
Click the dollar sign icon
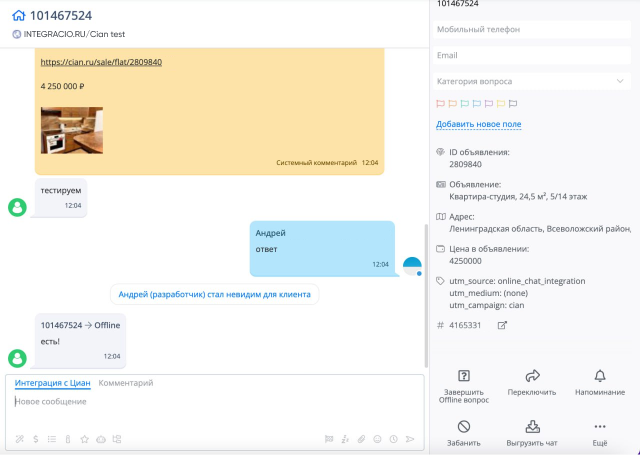[36, 439]
